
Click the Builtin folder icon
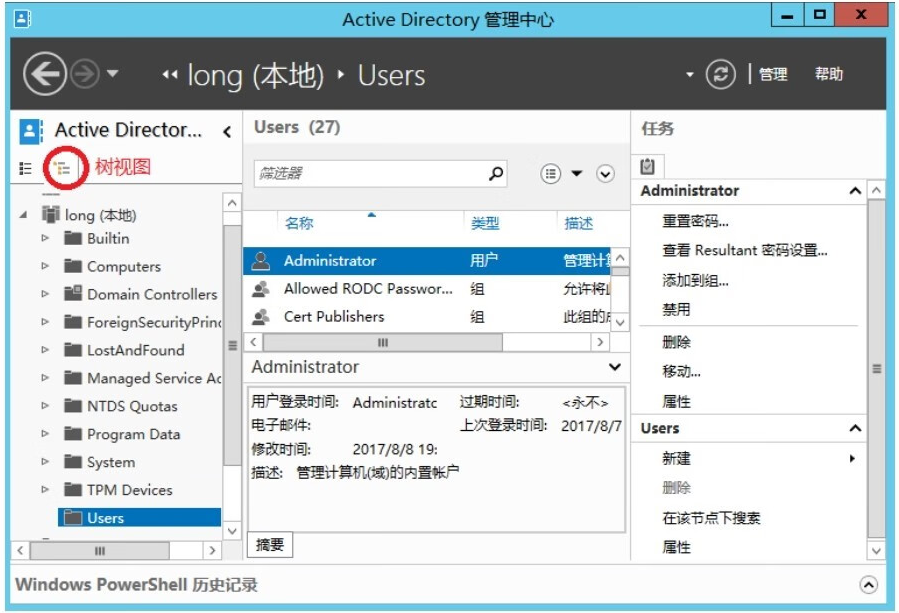[73, 237]
